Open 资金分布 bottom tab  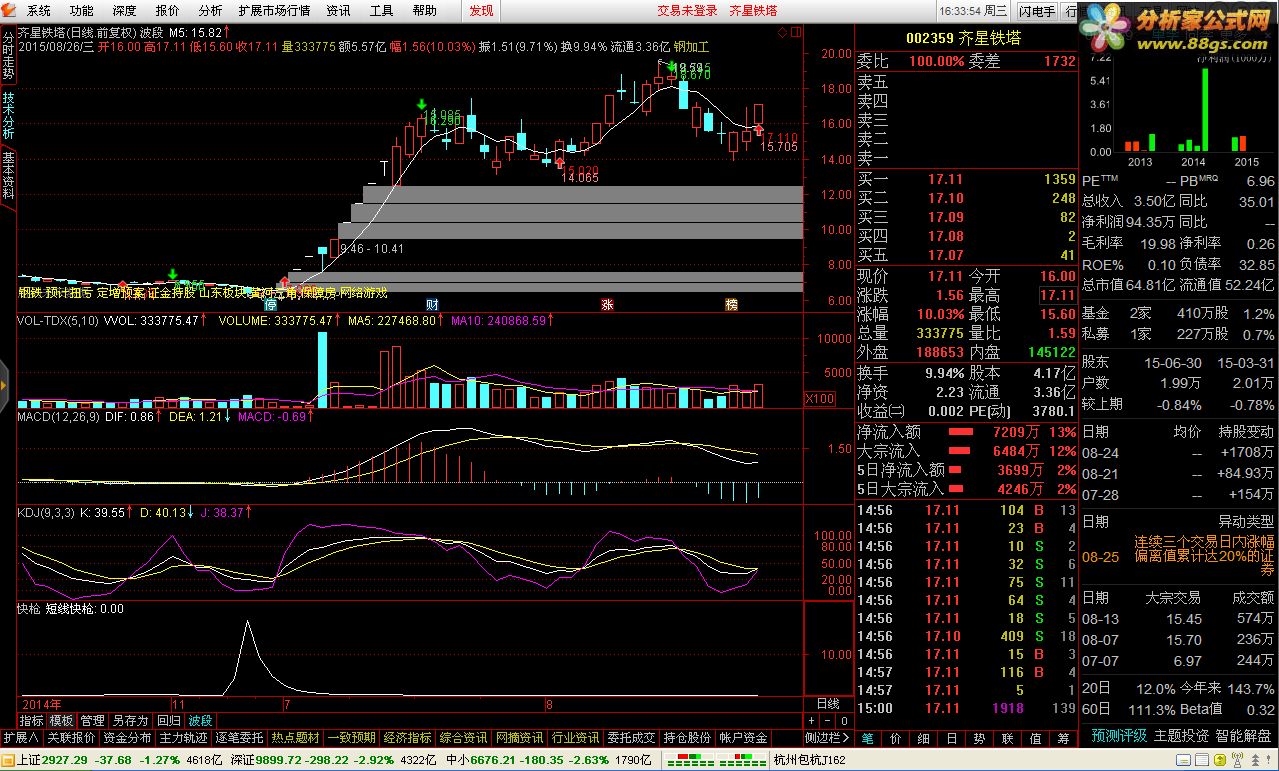click(127, 738)
